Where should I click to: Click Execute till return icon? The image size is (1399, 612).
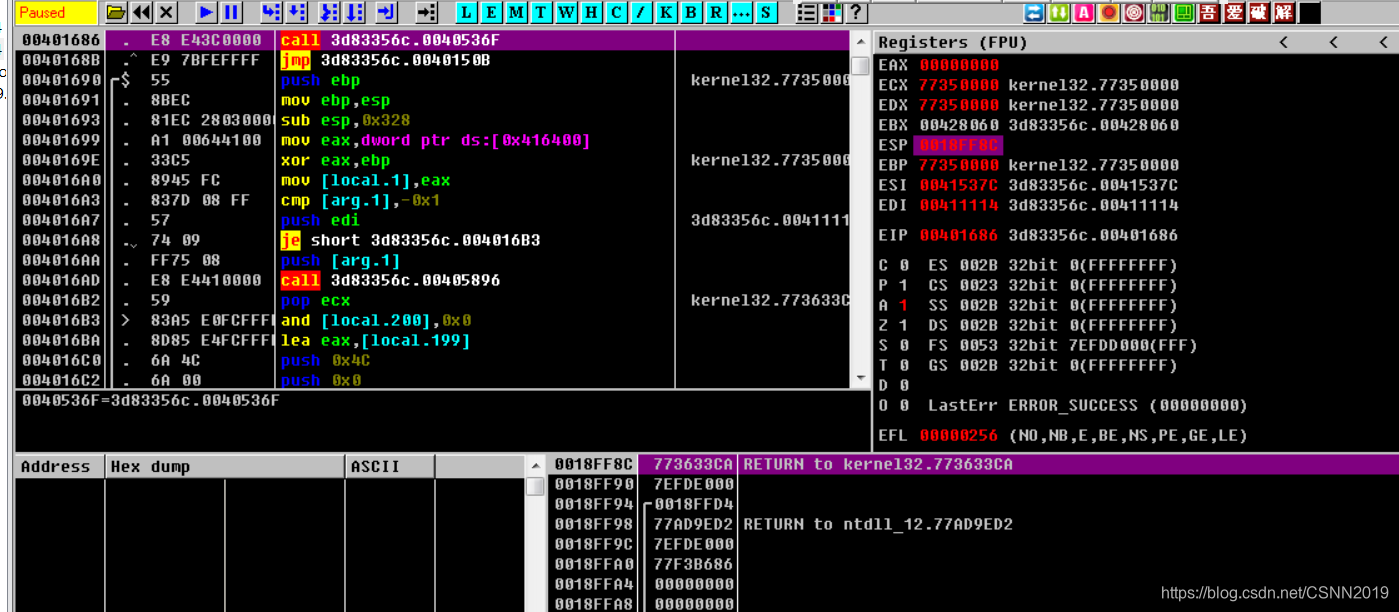(387, 13)
